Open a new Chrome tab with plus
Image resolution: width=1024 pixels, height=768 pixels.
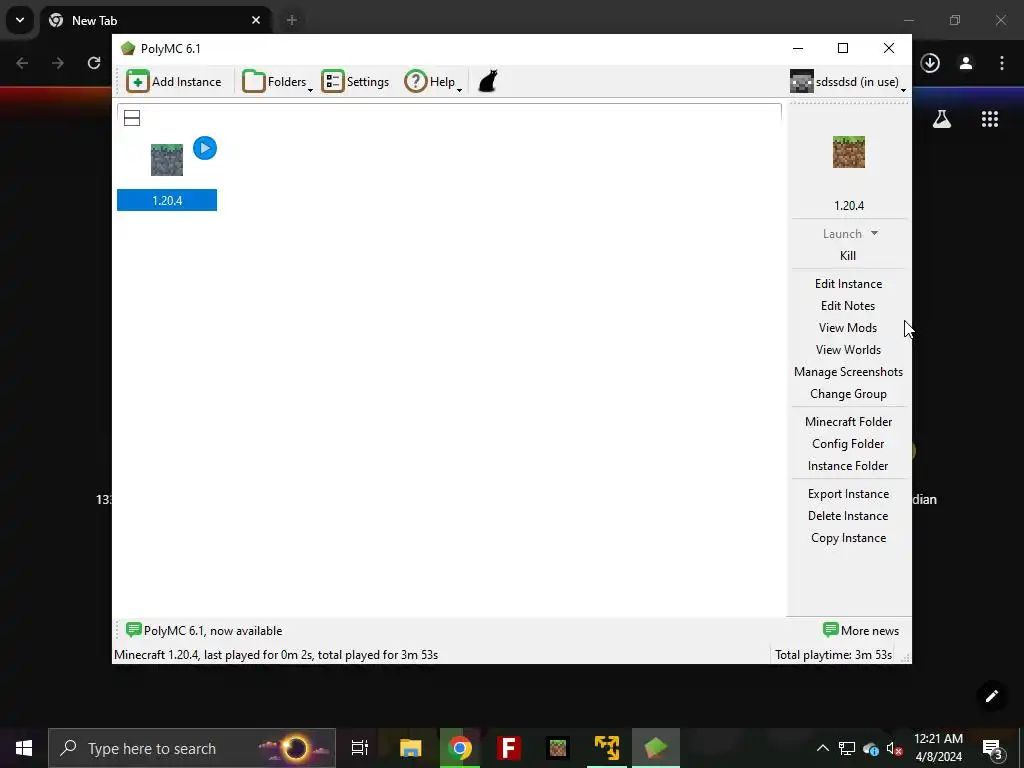click(292, 20)
